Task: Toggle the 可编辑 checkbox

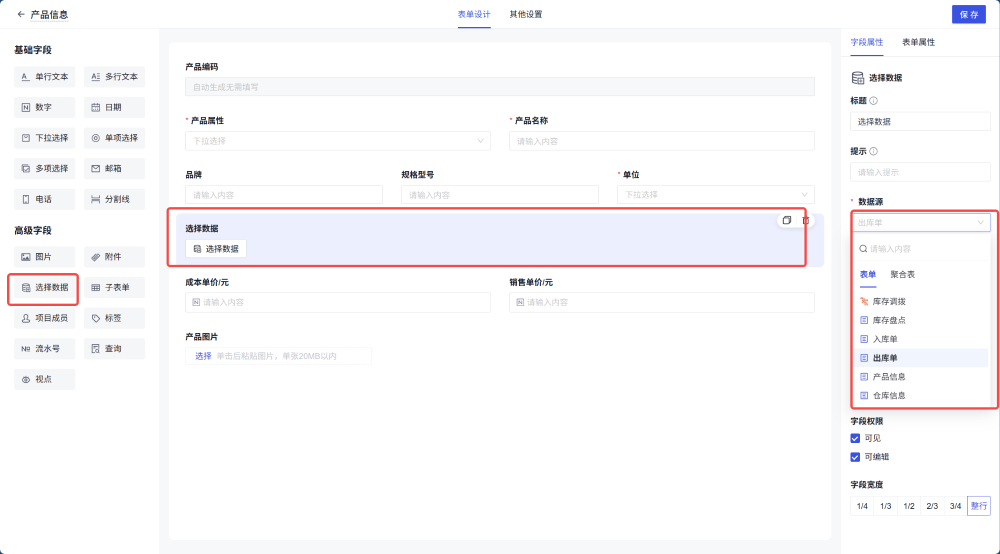Action: (855, 457)
